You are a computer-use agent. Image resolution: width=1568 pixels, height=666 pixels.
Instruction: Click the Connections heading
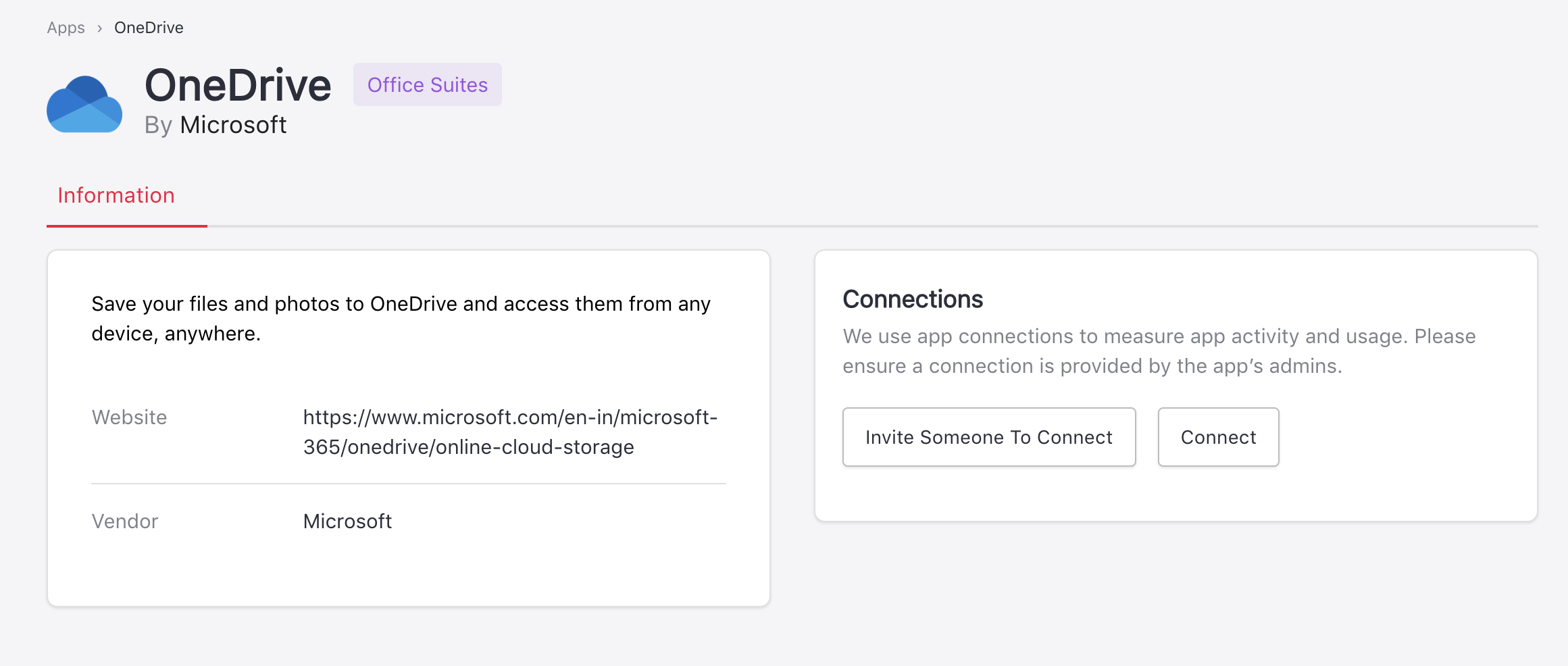click(913, 299)
